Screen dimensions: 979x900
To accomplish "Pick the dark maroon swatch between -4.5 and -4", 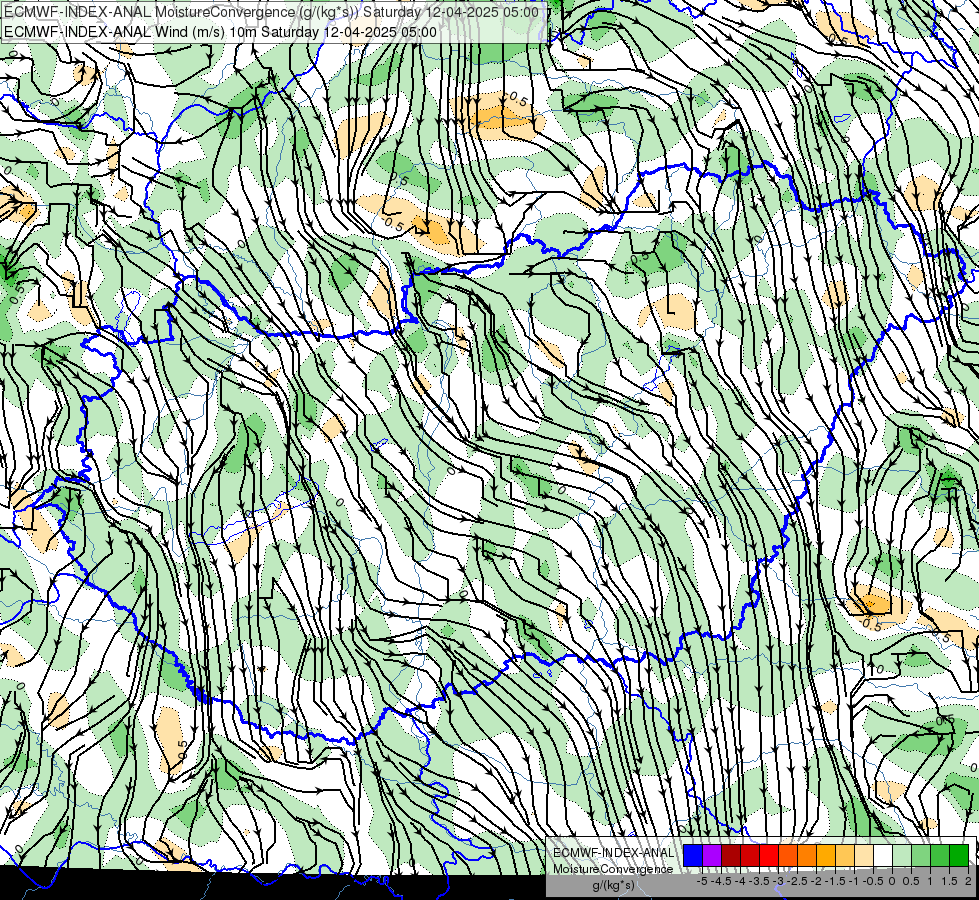I will click(x=731, y=855).
